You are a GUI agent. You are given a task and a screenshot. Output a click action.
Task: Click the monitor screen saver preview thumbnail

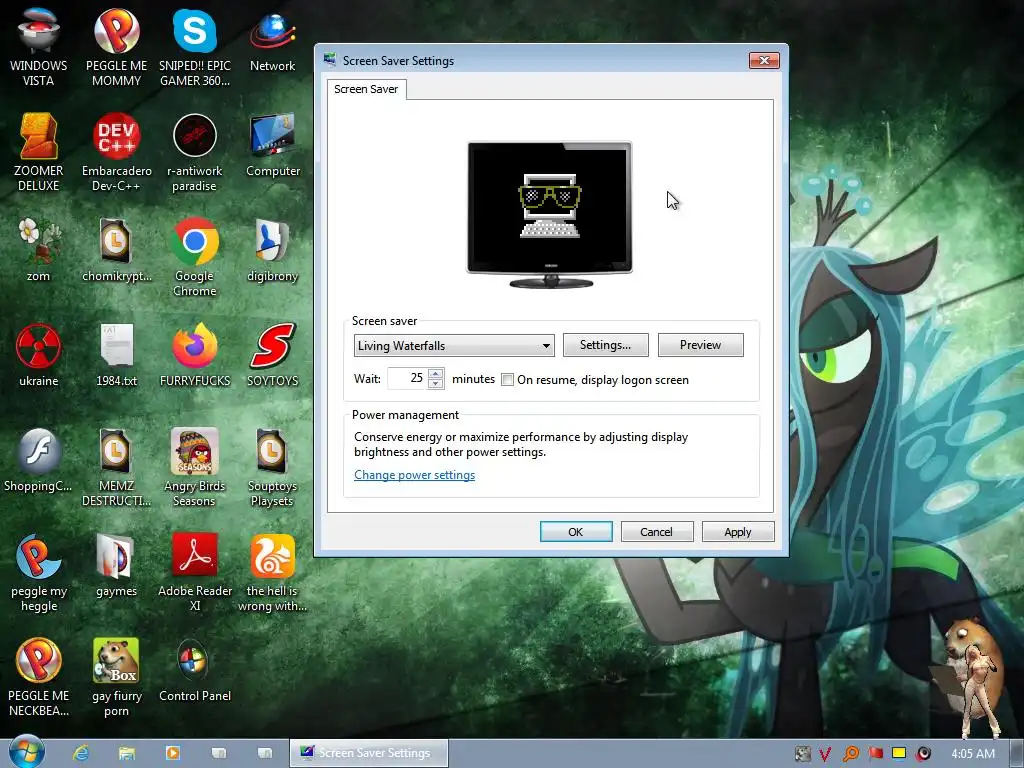[x=550, y=214]
